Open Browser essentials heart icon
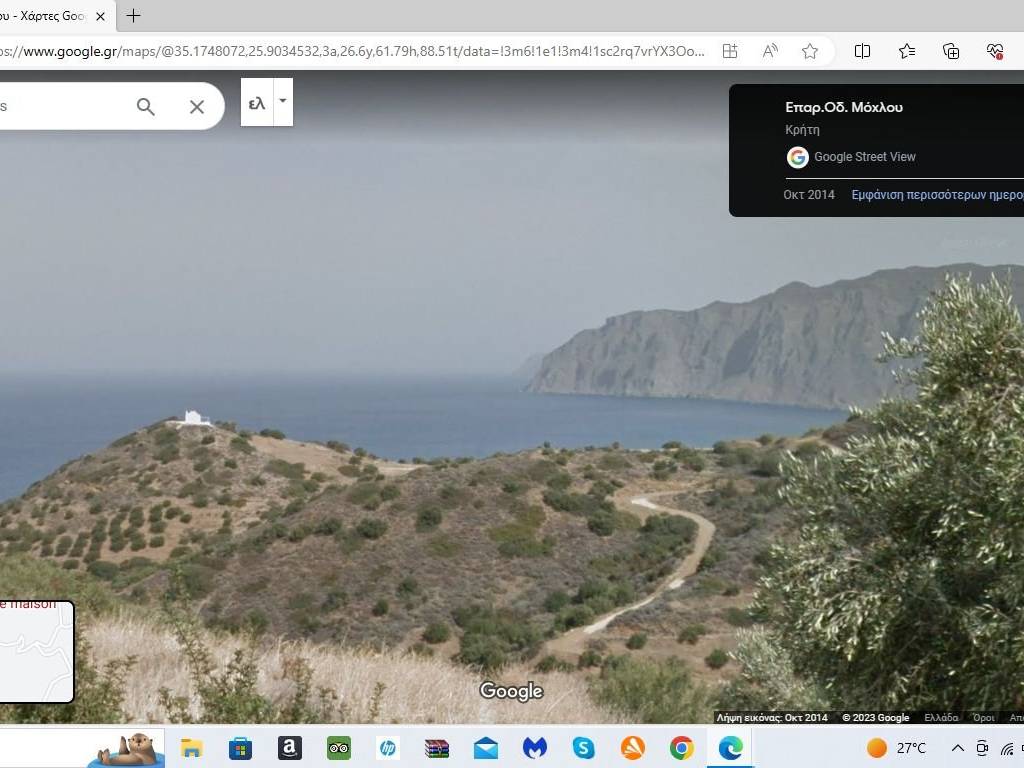Screen dimensions: 1024x768 coord(995,51)
